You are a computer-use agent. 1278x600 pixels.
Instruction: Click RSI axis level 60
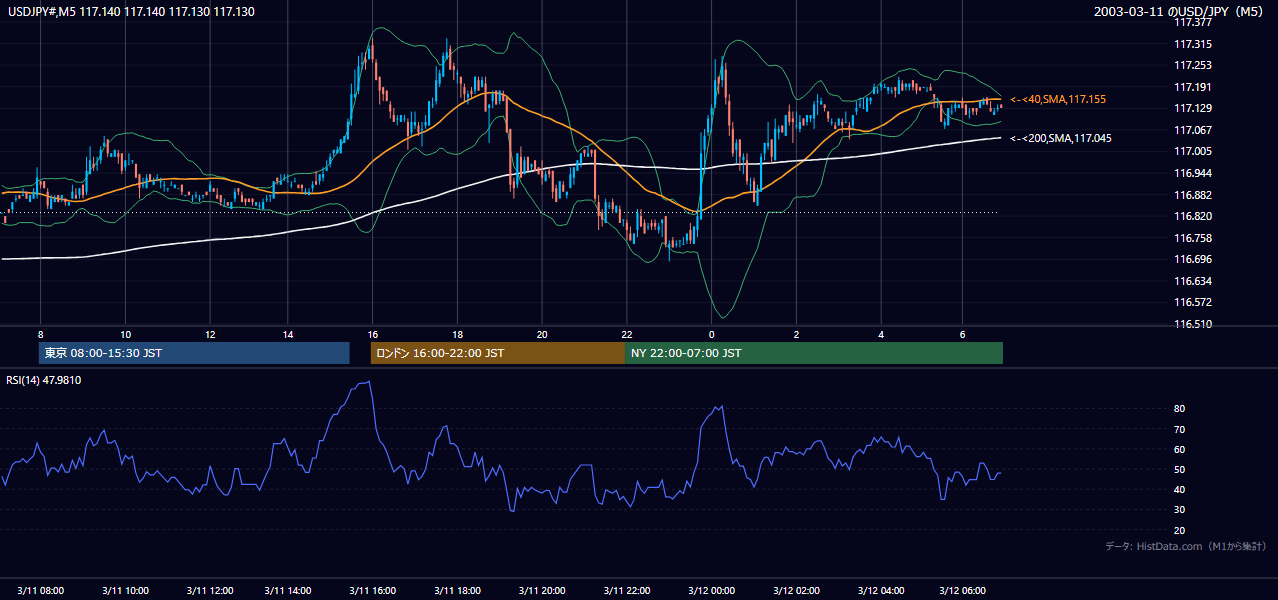[1180, 449]
